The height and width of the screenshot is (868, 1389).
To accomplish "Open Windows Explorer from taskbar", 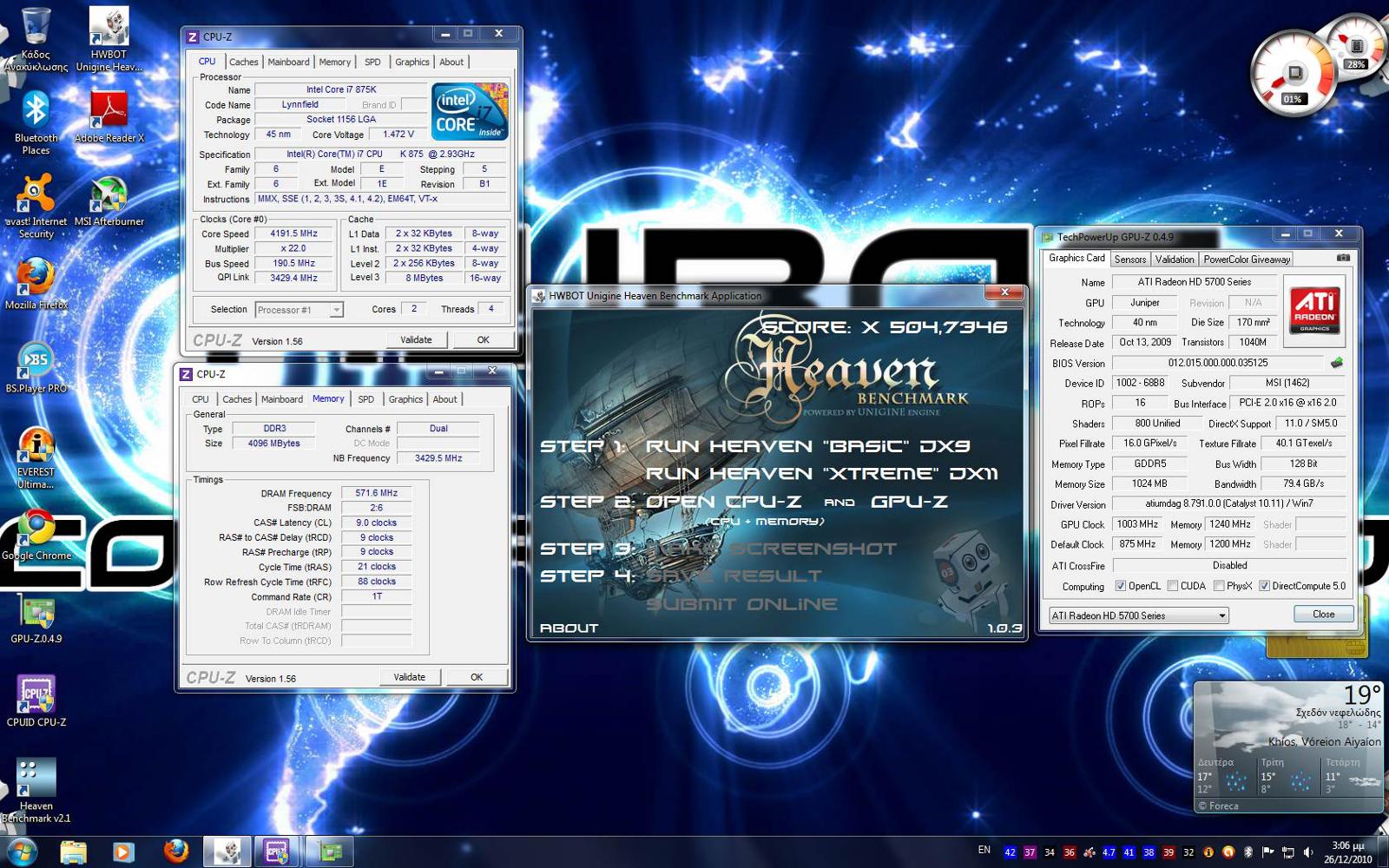I will point(74,852).
